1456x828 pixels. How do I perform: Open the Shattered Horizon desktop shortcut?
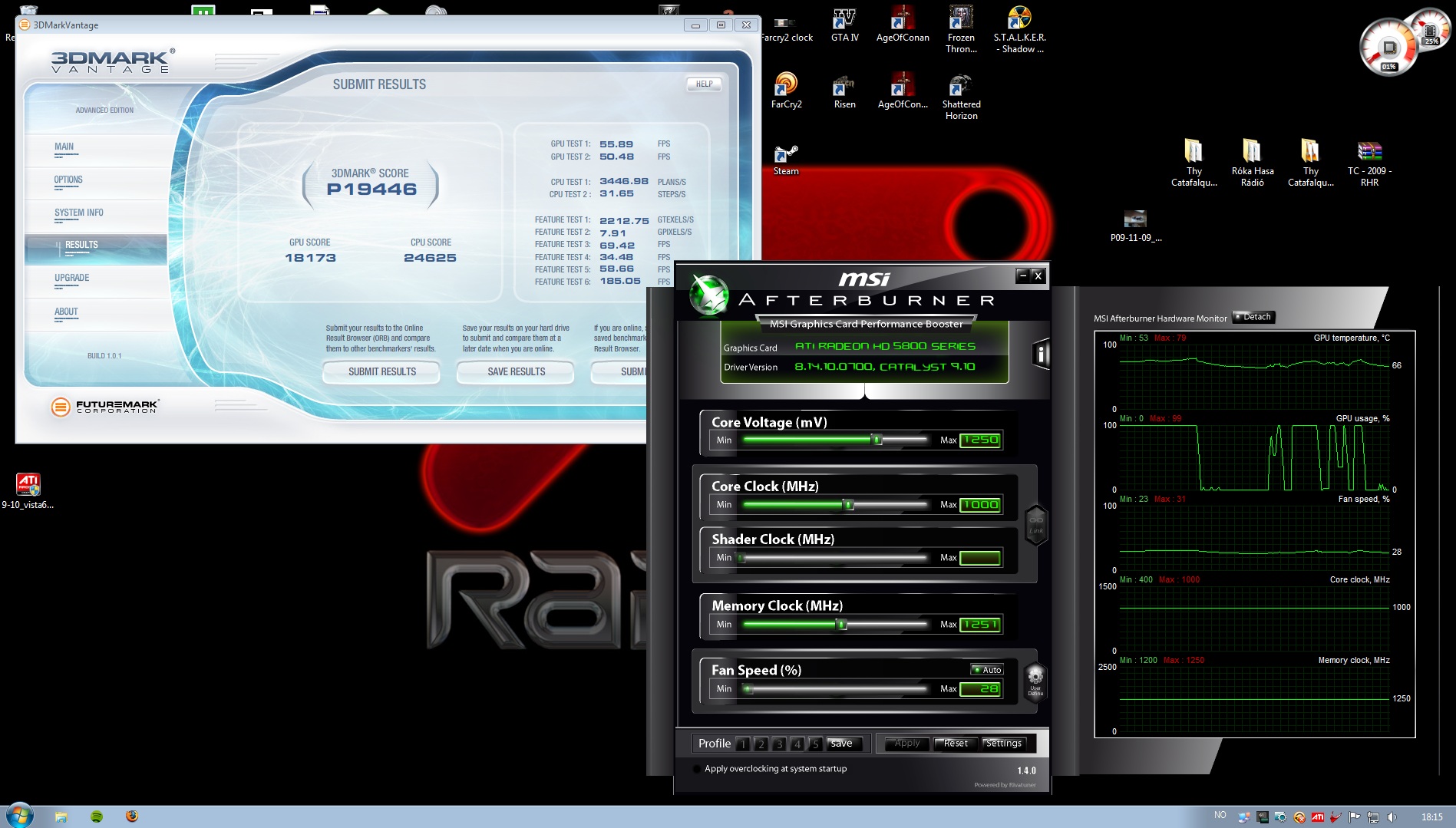961,97
